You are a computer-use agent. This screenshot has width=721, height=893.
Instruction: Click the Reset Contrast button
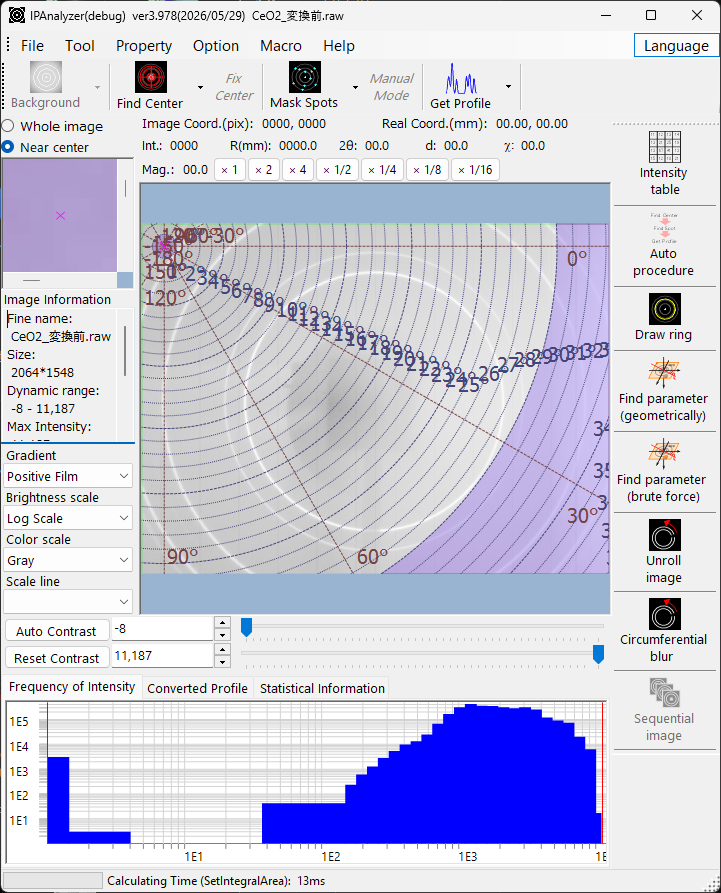[56, 658]
